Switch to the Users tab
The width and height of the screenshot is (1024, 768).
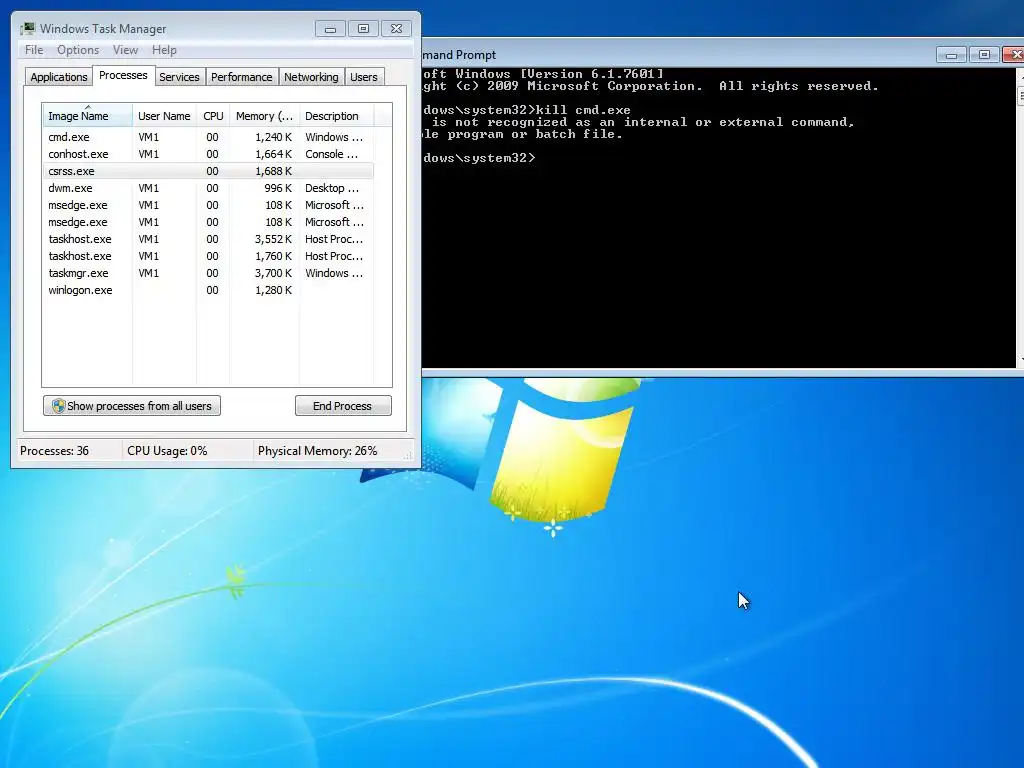[x=364, y=77]
